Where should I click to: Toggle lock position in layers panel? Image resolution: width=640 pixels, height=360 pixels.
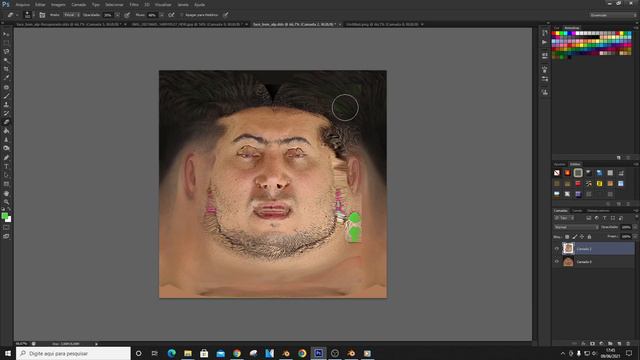pyautogui.click(x=582, y=237)
